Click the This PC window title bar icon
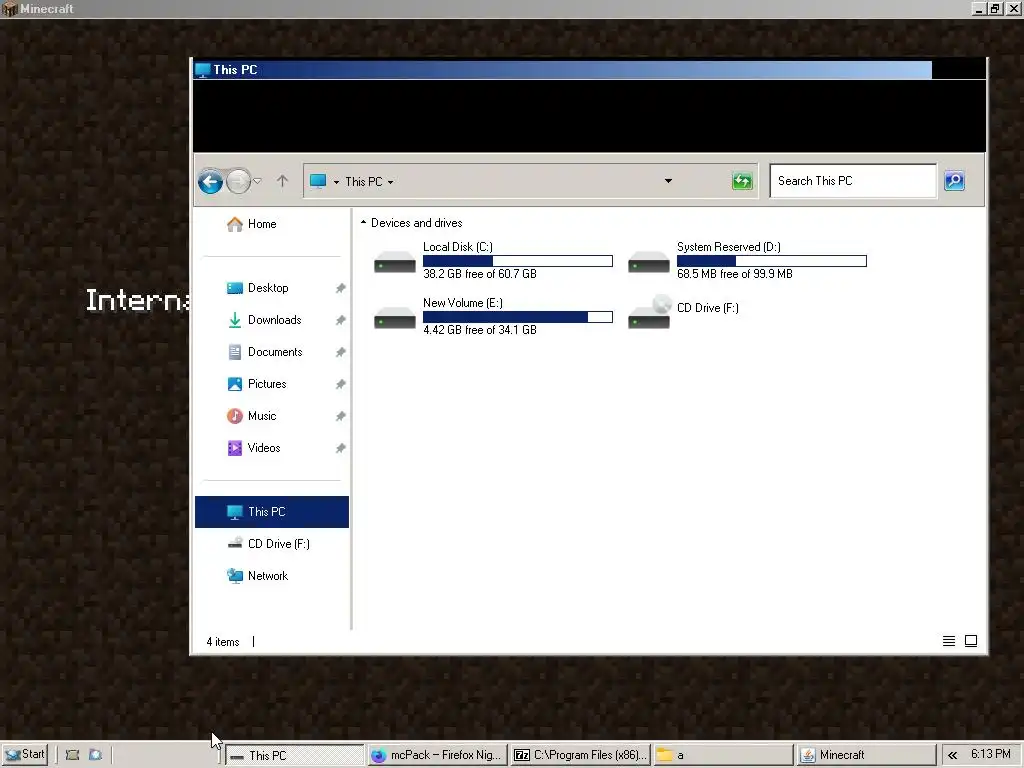The height and width of the screenshot is (768, 1024). (x=203, y=70)
